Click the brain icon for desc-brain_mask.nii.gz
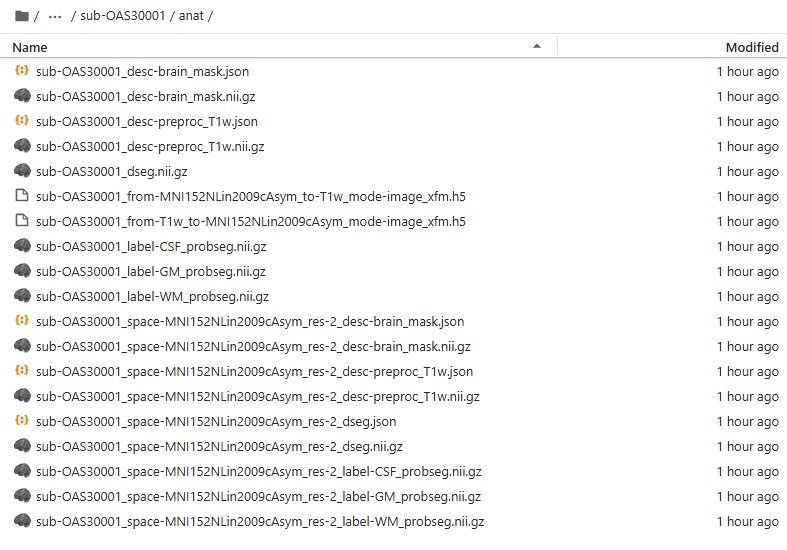 22,97
